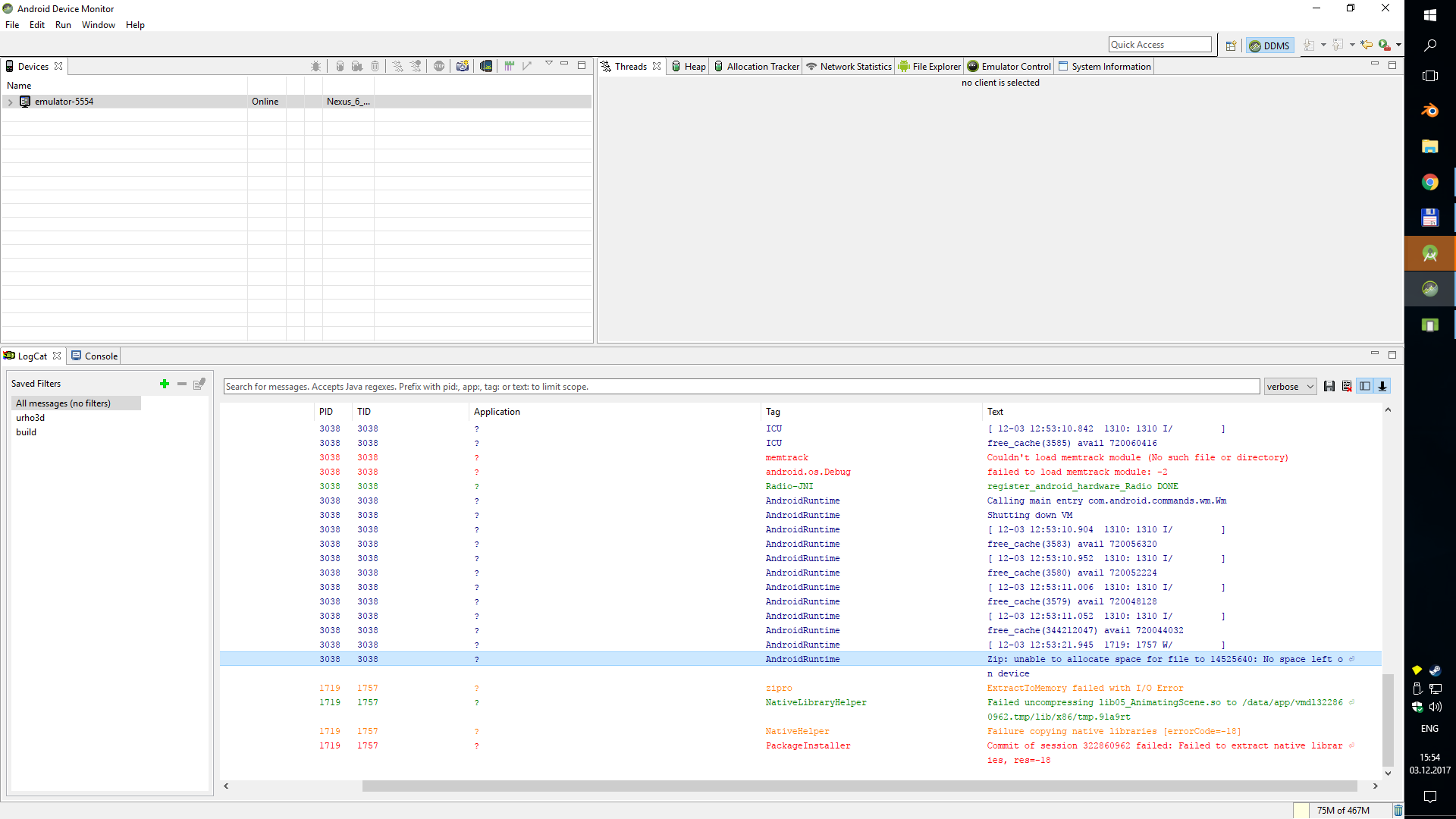Click the Open Perspective icon
Image resolution: width=1456 pixels, height=819 pixels.
1231,45
